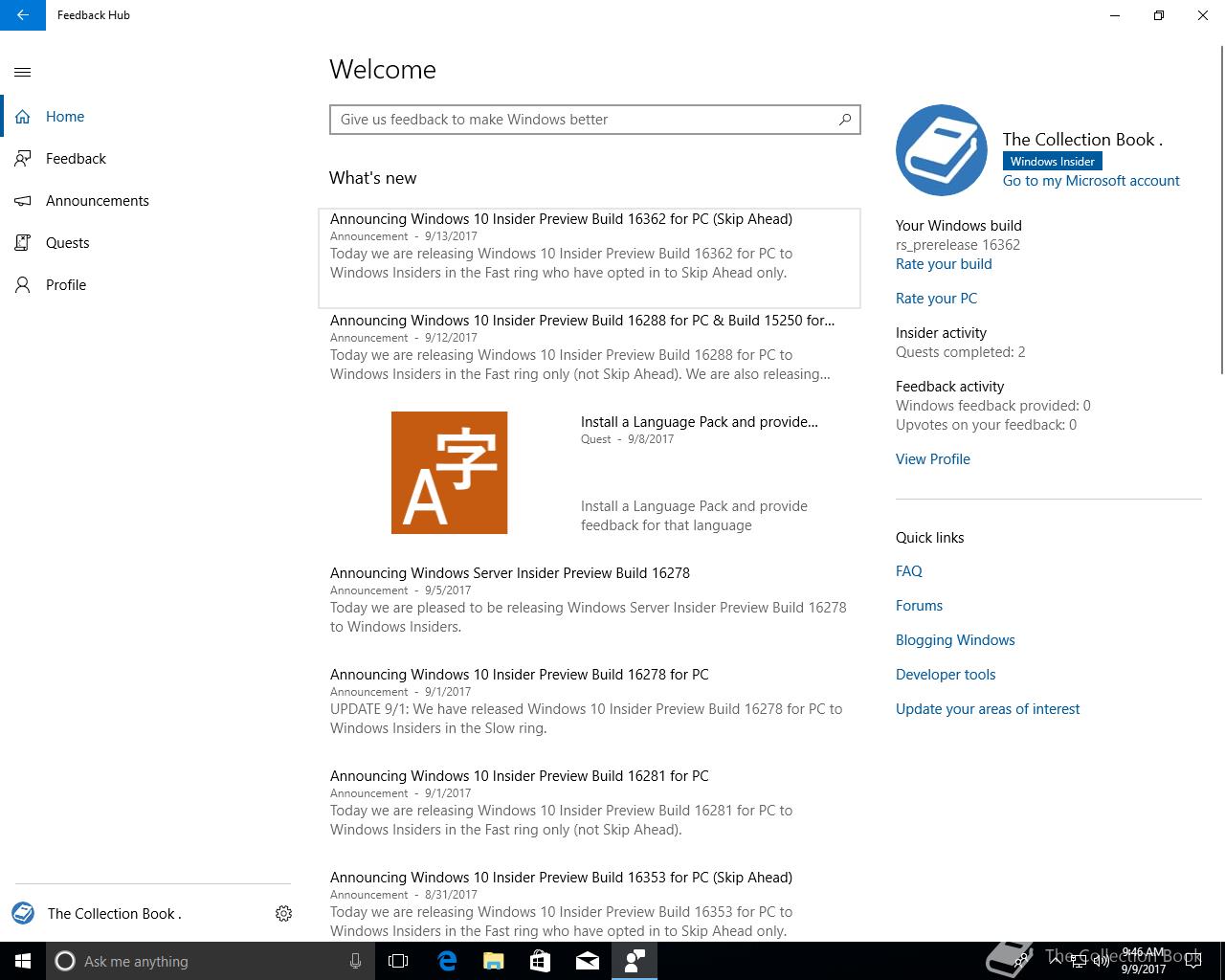Open File Explorer from taskbar

[494, 961]
